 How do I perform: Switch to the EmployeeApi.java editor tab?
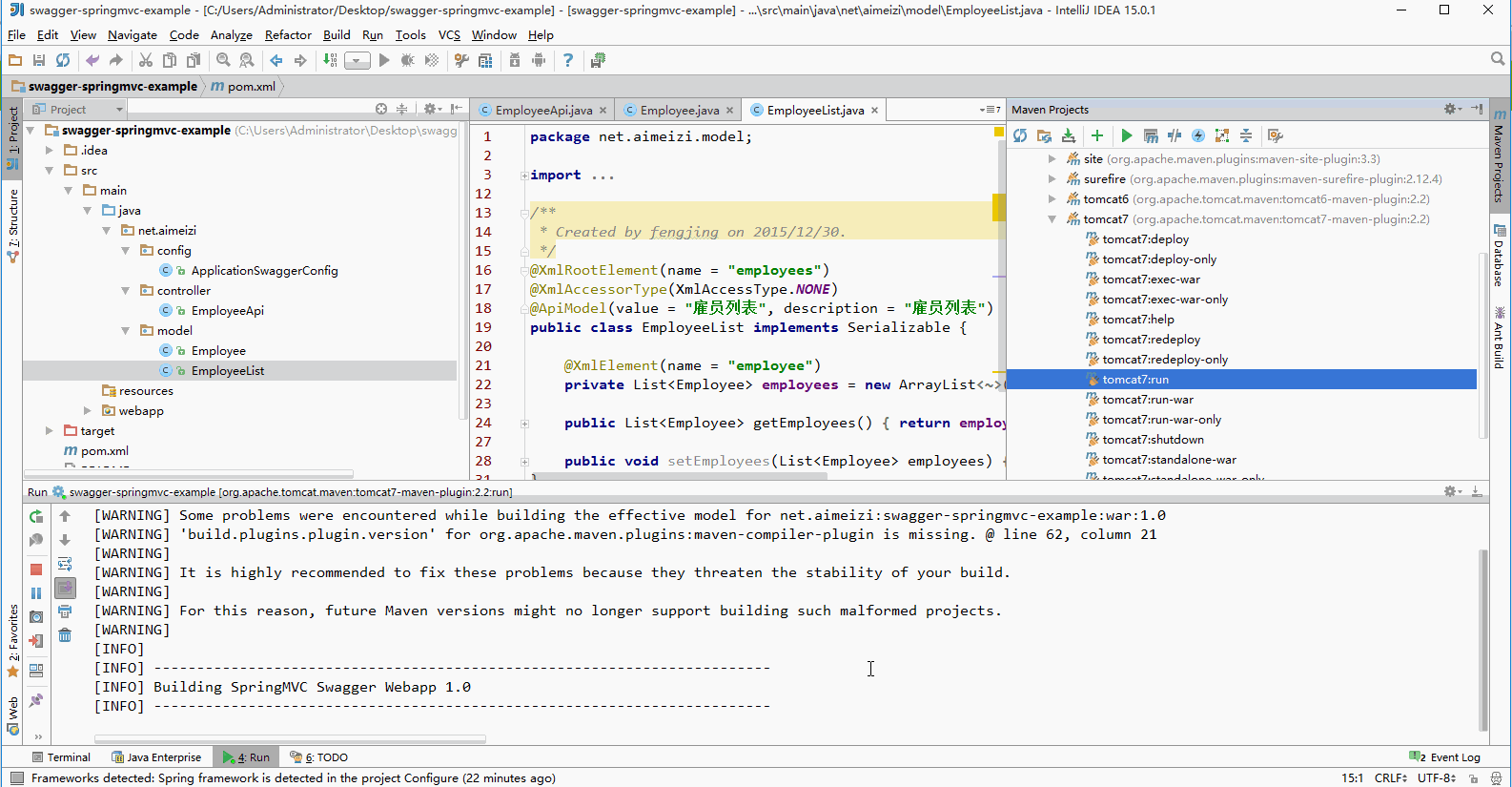(x=542, y=111)
